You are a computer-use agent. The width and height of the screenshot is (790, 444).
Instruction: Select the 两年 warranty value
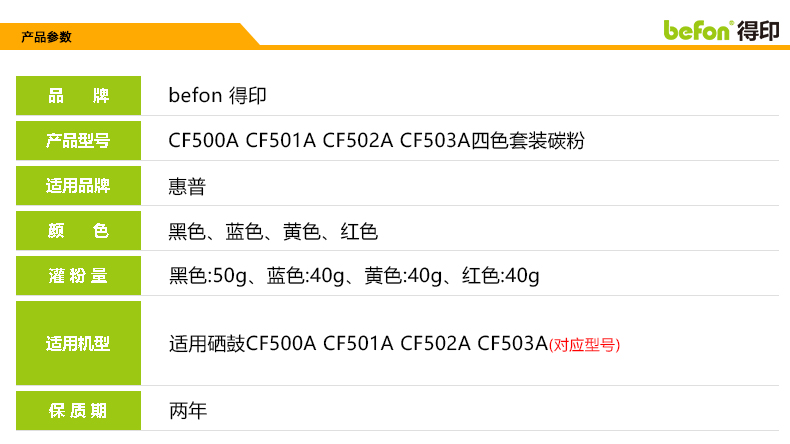pos(187,410)
